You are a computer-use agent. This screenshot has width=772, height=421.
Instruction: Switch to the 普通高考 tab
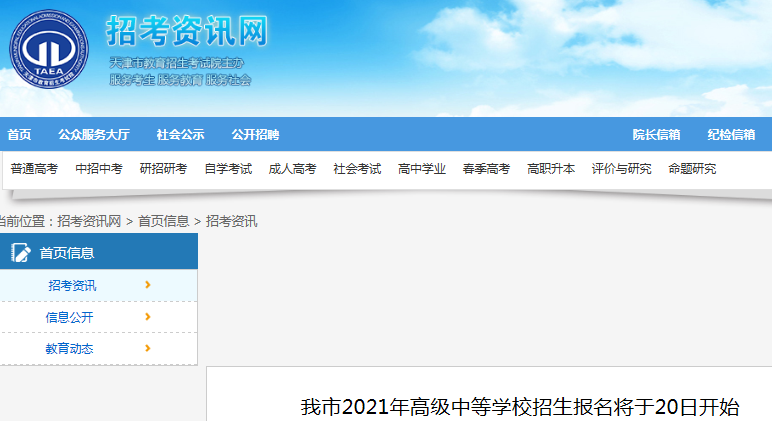pos(34,169)
